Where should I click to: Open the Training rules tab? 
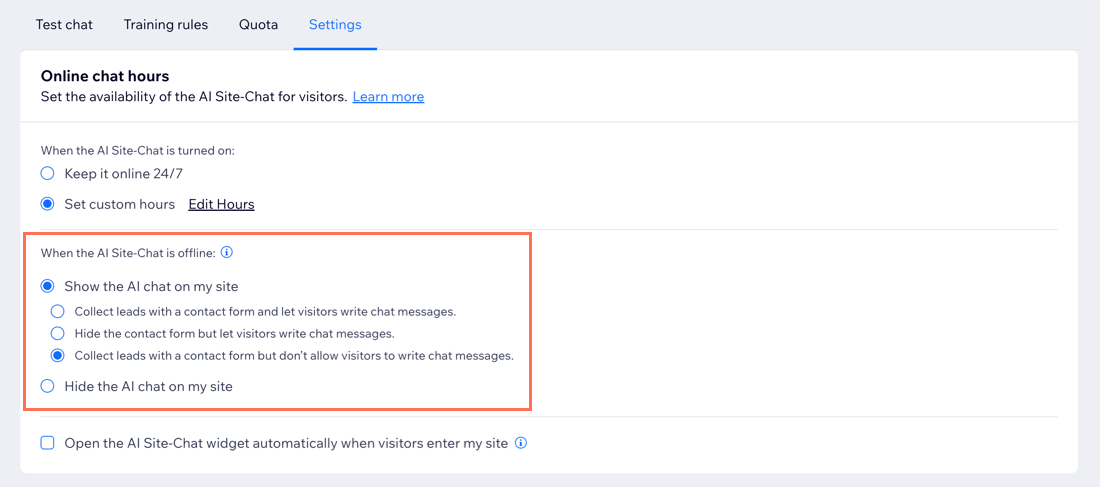166,25
